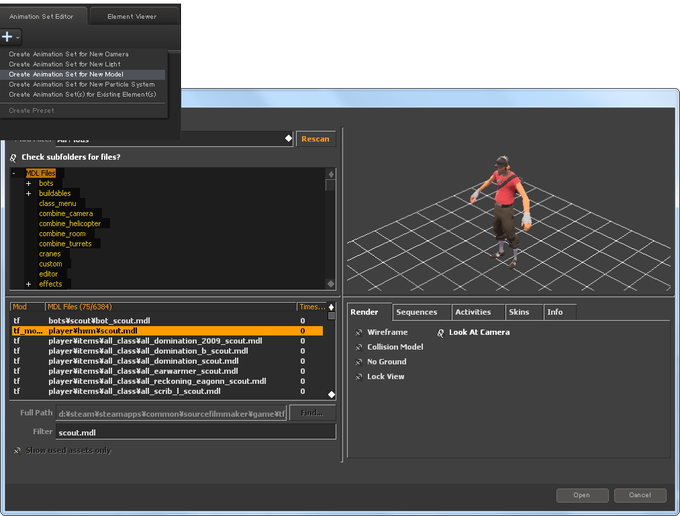The width and height of the screenshot is (680, 516).
Task: Sort by the Mod column header
Action: (x=27, y=307)
